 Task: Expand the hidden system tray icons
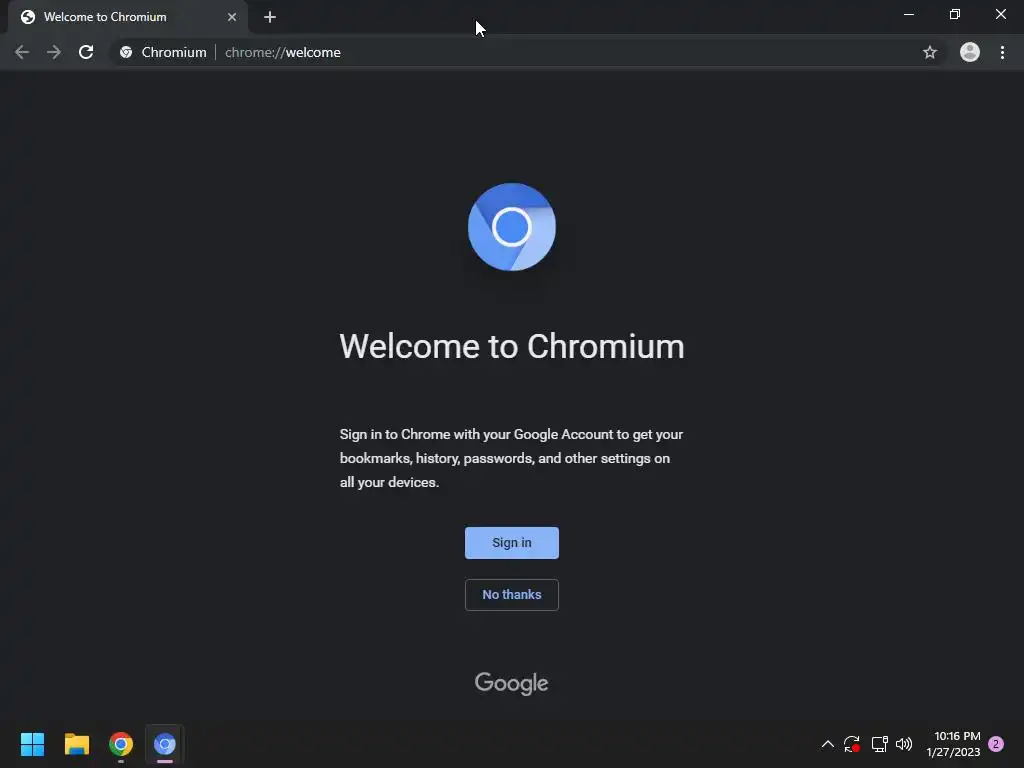pos(827,744)
